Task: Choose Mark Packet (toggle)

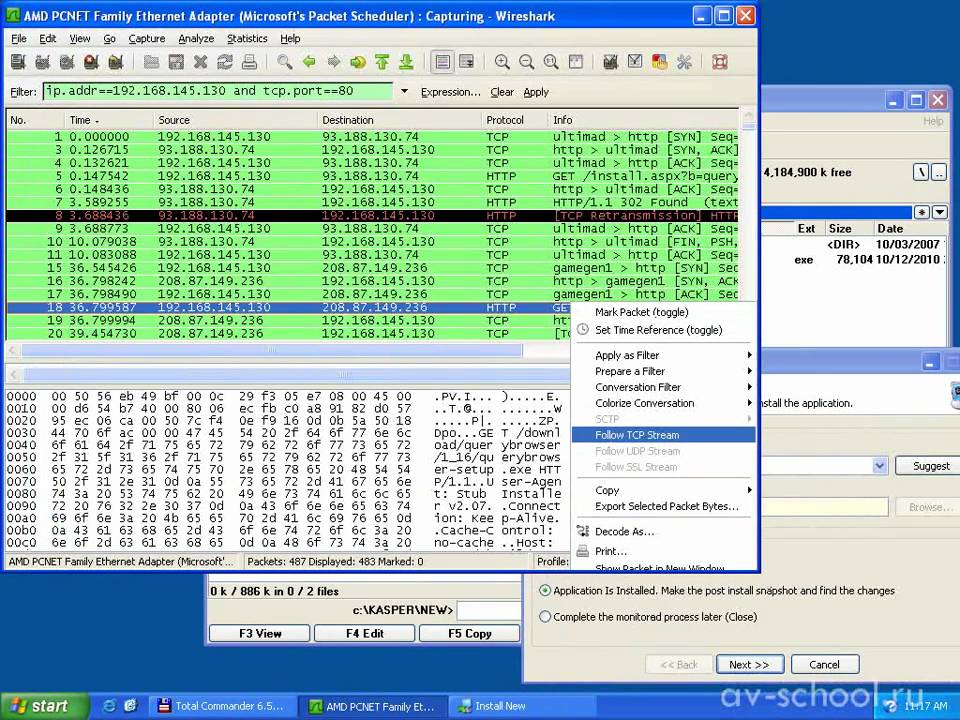Action: 663,312
